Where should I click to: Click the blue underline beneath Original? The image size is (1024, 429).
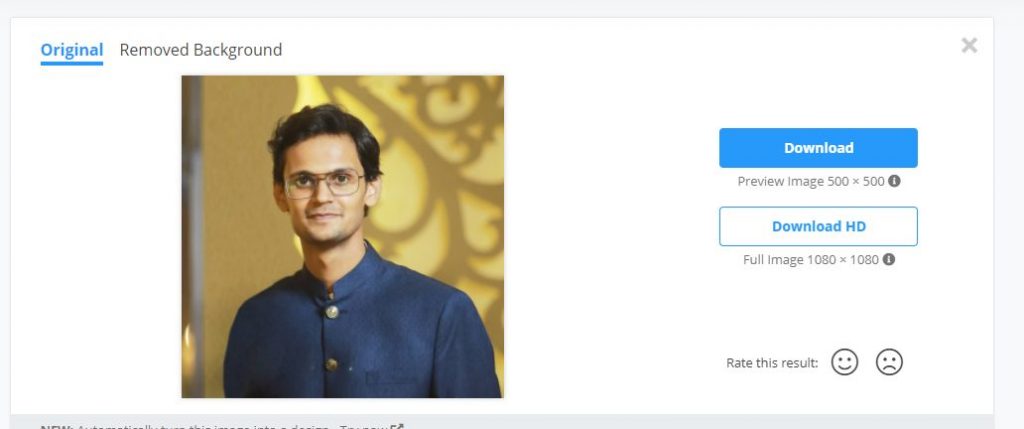coord(72,63)
